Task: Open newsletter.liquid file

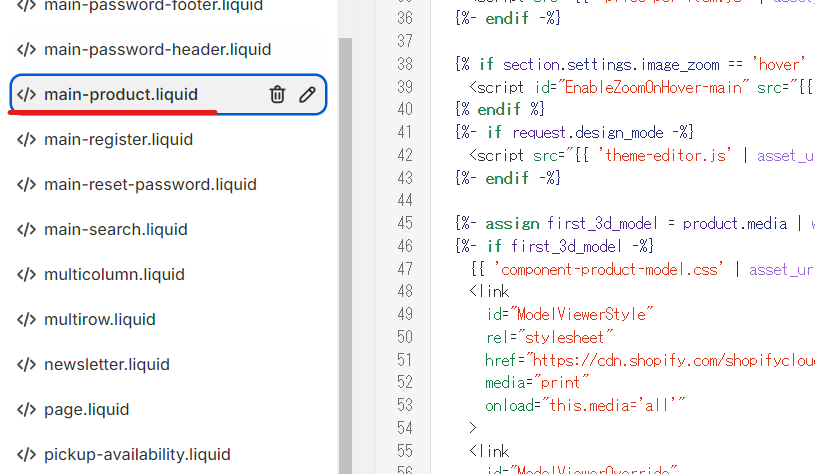Action: click(107, 364)
